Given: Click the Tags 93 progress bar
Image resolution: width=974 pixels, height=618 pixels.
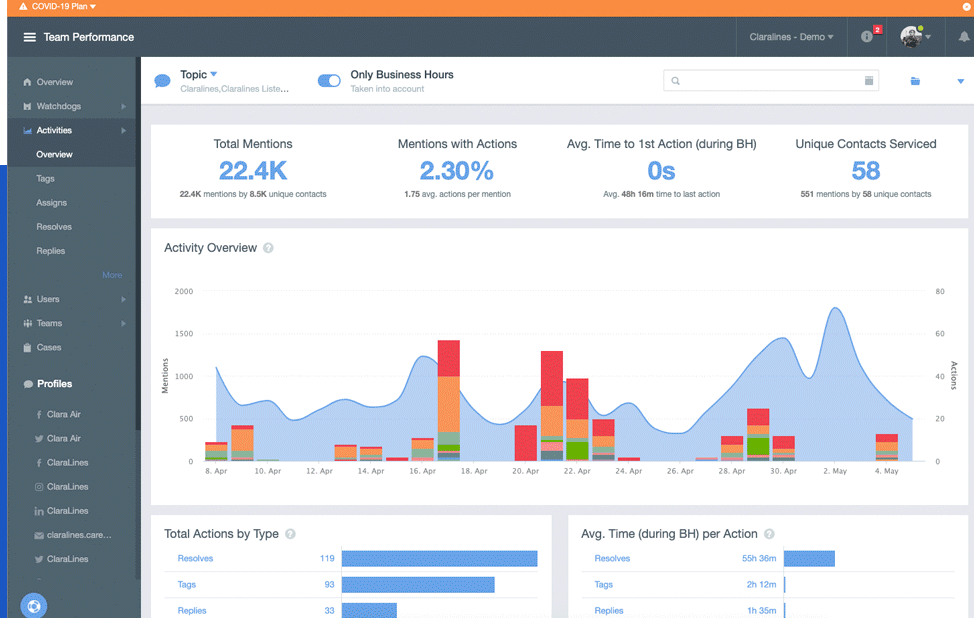Looking at the screenshot, I should click(418, 584).
